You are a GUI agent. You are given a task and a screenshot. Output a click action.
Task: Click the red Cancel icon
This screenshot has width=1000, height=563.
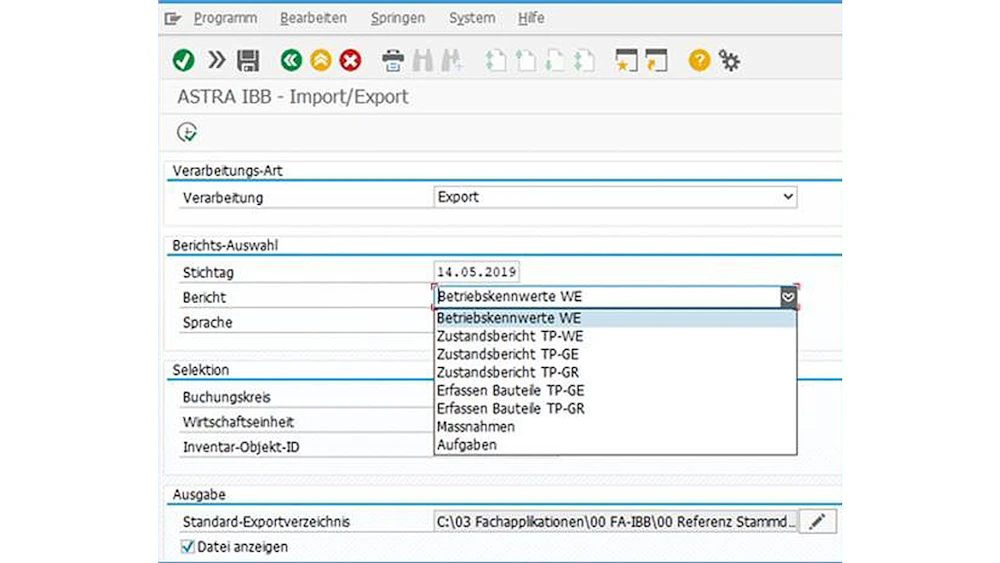350,61
